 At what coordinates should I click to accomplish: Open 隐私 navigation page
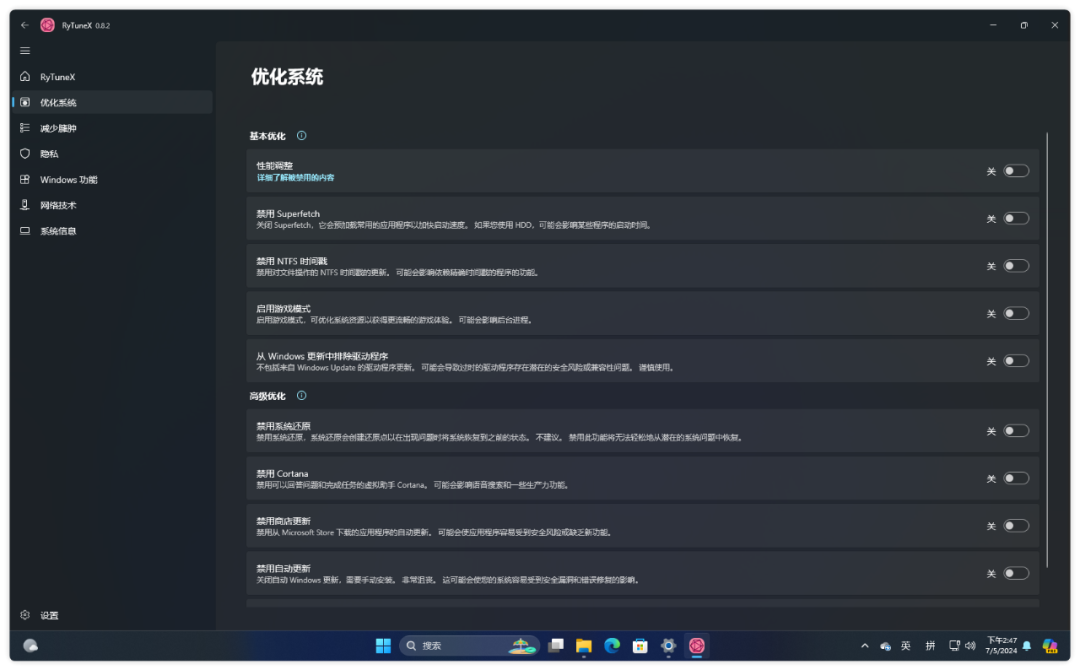pyautogui.click(x=112, y=154)
